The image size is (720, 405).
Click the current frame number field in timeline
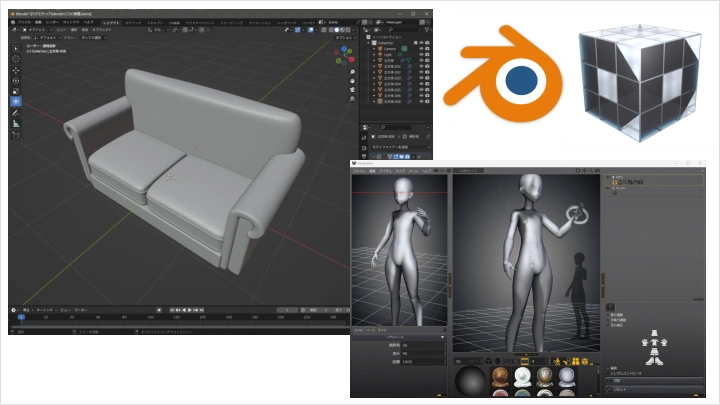click(x=287, y=310)
